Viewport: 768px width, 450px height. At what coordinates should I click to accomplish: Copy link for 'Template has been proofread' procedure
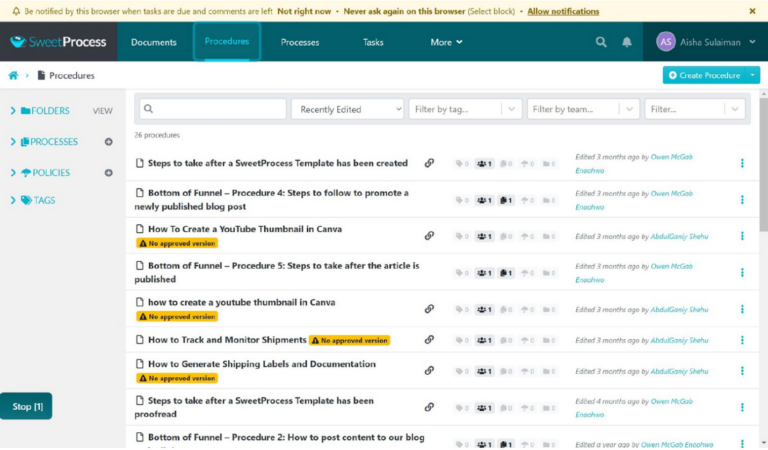click(x=429, y=407)
